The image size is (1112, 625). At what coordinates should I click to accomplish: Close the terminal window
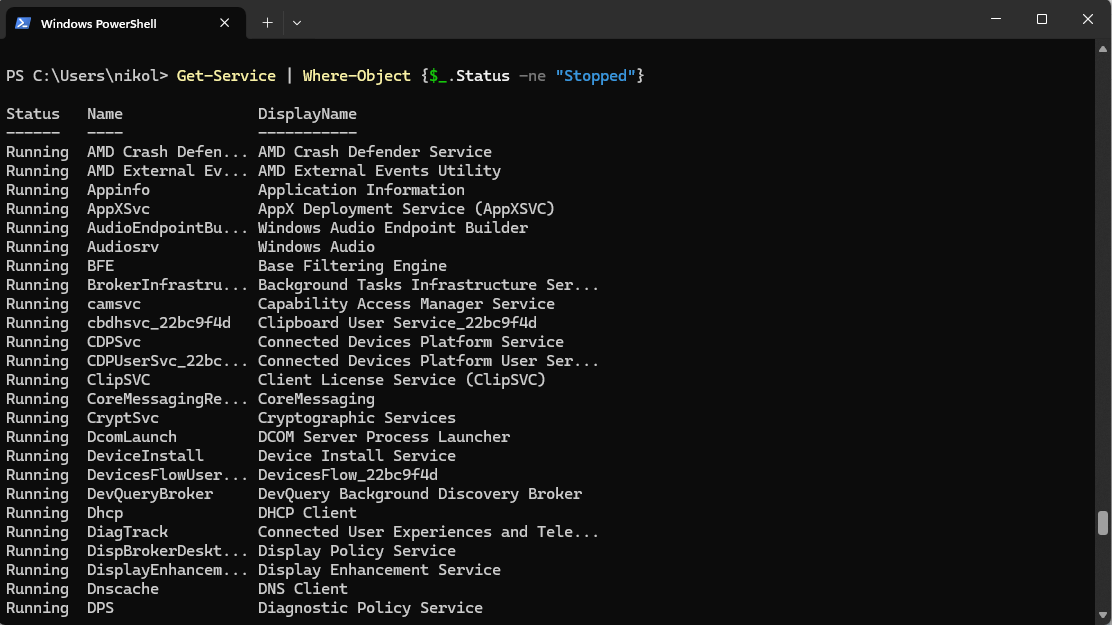[1088, 19]
